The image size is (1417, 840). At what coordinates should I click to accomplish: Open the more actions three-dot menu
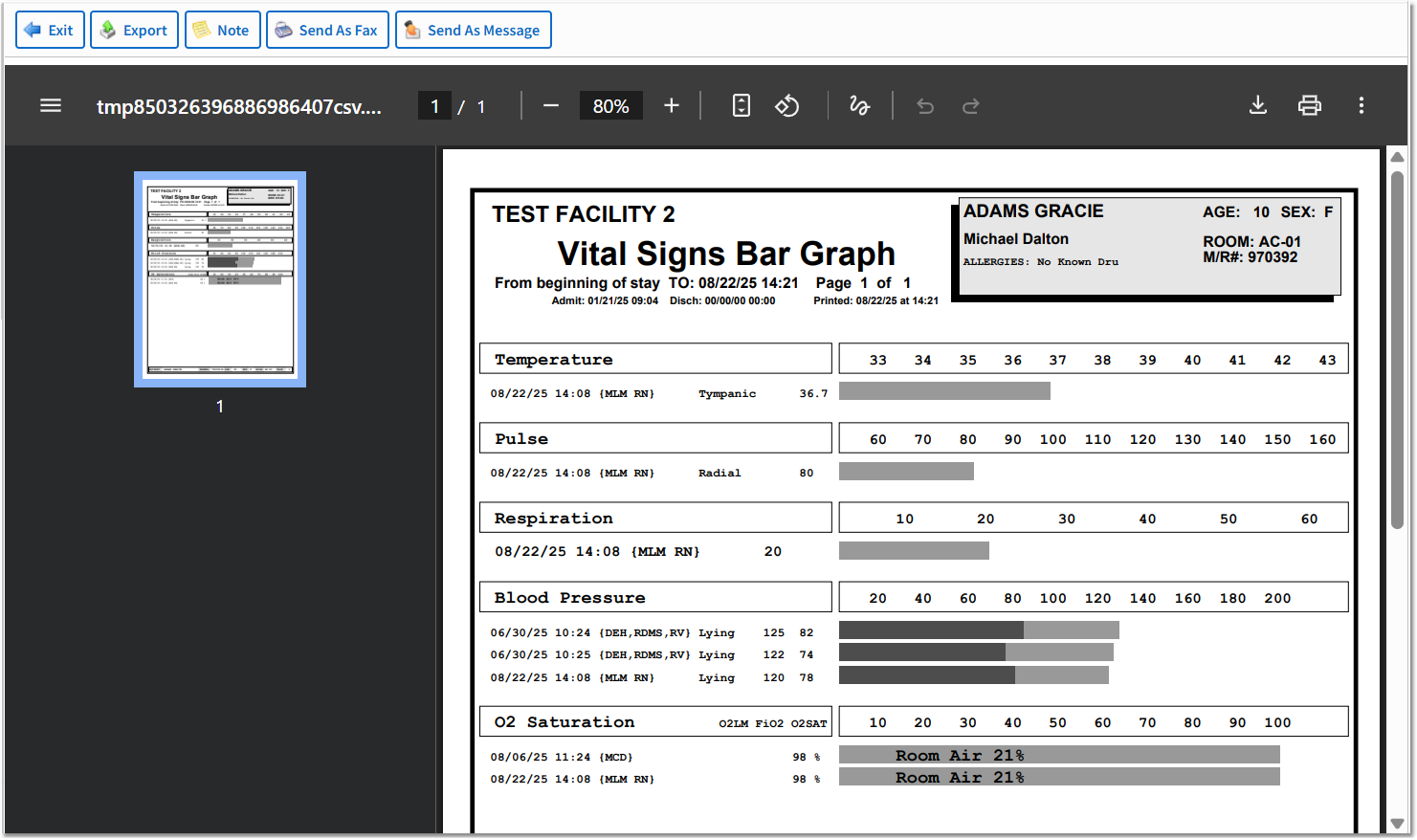pyautogui.click(x=1362, y=106)
